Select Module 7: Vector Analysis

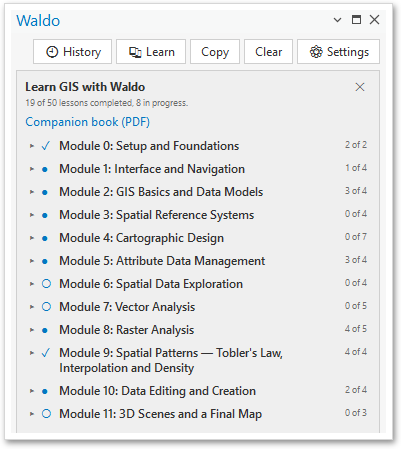tap(127, 307)
